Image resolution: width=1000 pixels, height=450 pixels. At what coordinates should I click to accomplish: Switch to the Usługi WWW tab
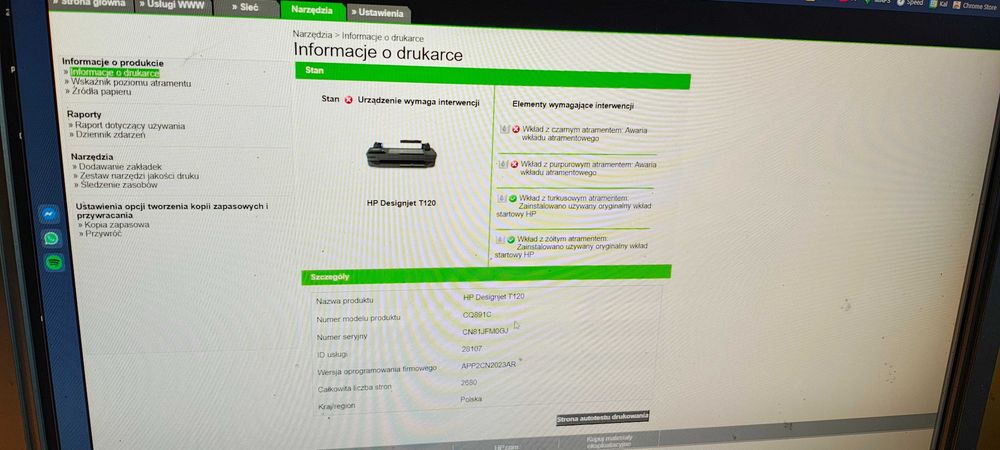(170, 5)
